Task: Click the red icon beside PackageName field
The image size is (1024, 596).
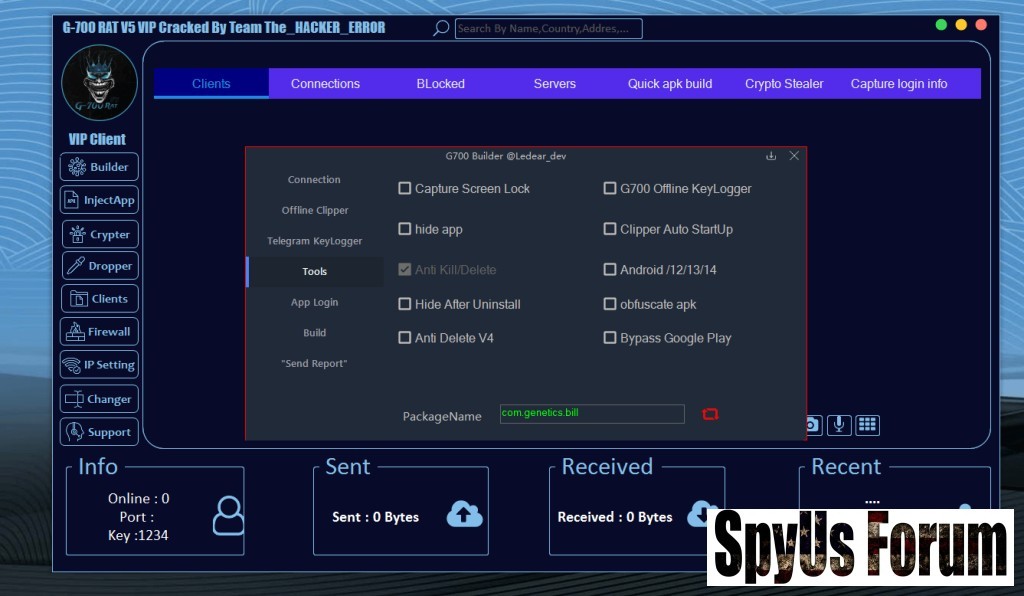Action: (710, 414)
